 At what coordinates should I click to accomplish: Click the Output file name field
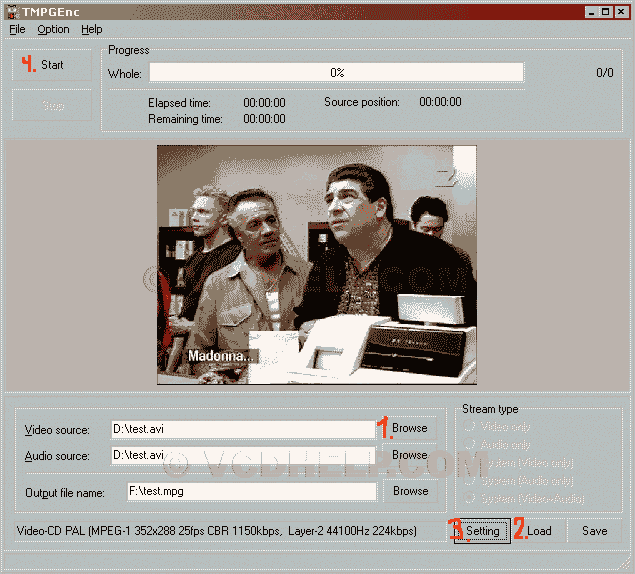click(252, 491)
